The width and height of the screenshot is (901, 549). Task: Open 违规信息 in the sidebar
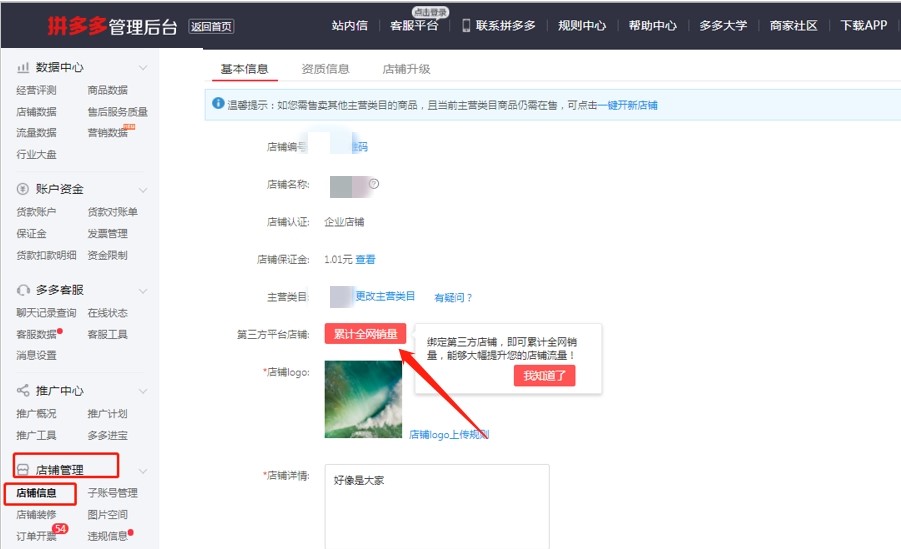[107, 536]
